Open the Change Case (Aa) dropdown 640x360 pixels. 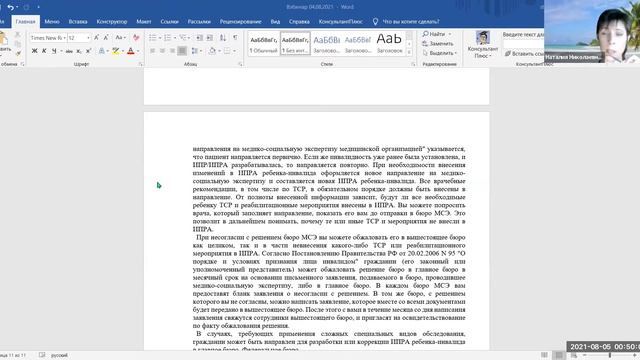click(x=120, y=38)
